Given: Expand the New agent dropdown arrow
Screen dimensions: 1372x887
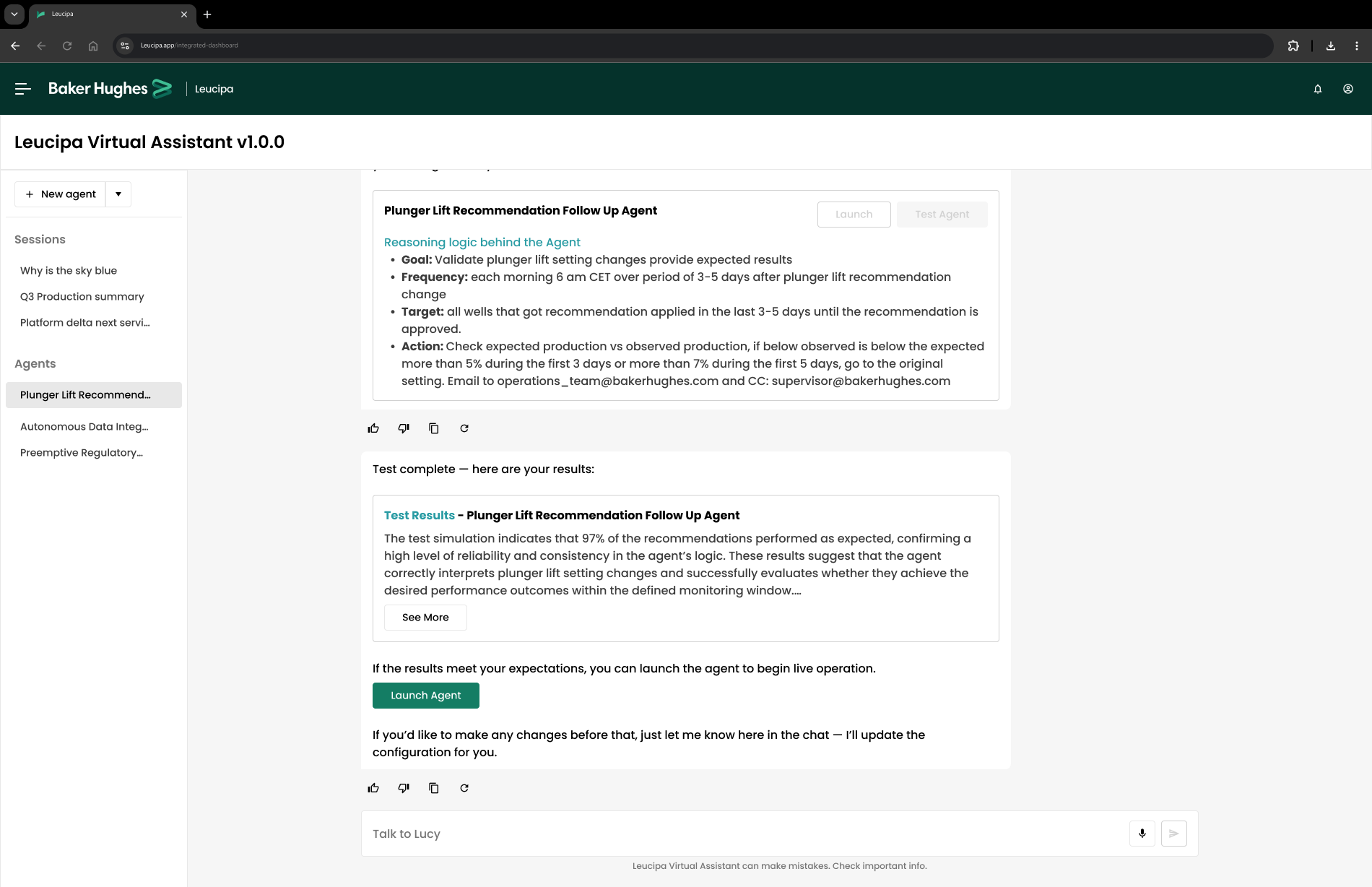Looking at the screenshot, I should click(x=118, y=194).
